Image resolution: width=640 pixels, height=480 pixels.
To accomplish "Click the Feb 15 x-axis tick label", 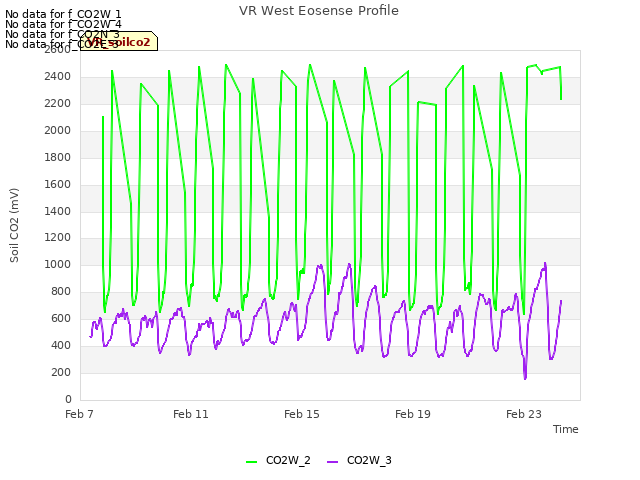I will click(302, 414).
